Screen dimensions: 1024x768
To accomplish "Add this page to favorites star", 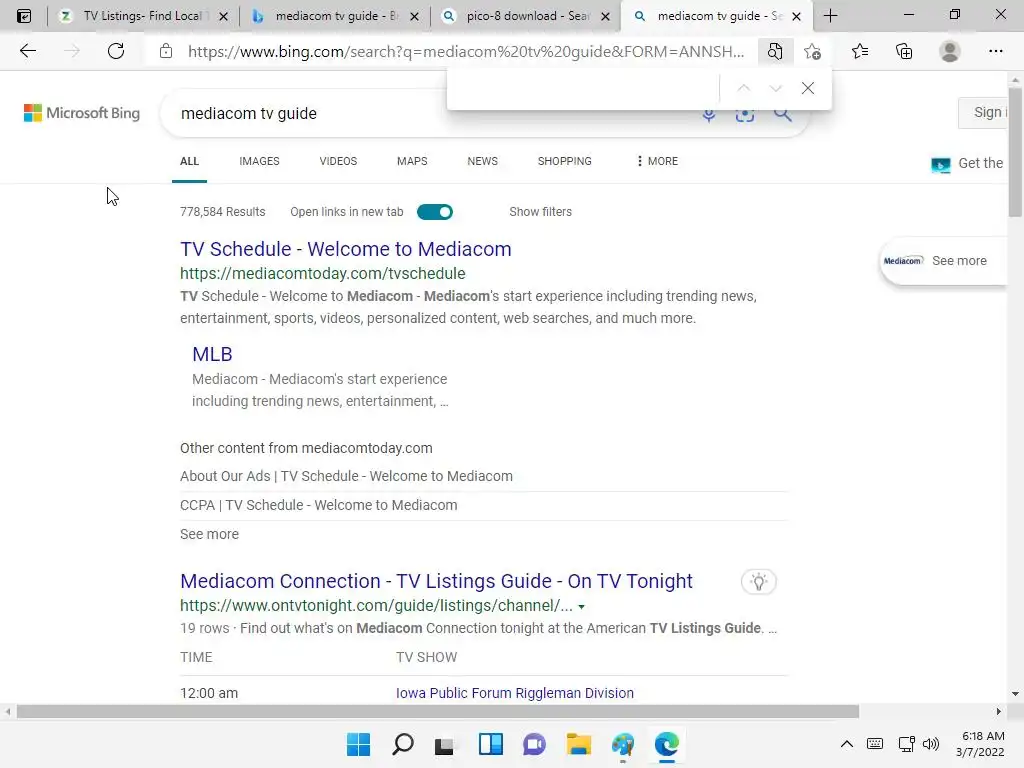I will click(x=812, y=51).
